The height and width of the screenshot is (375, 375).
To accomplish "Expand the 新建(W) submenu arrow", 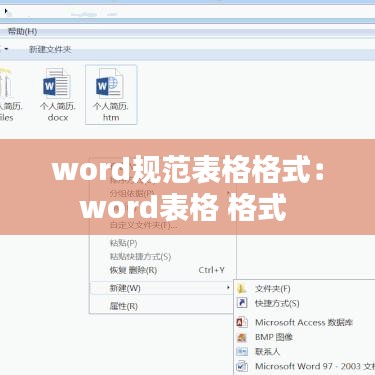I will [228, 287].
